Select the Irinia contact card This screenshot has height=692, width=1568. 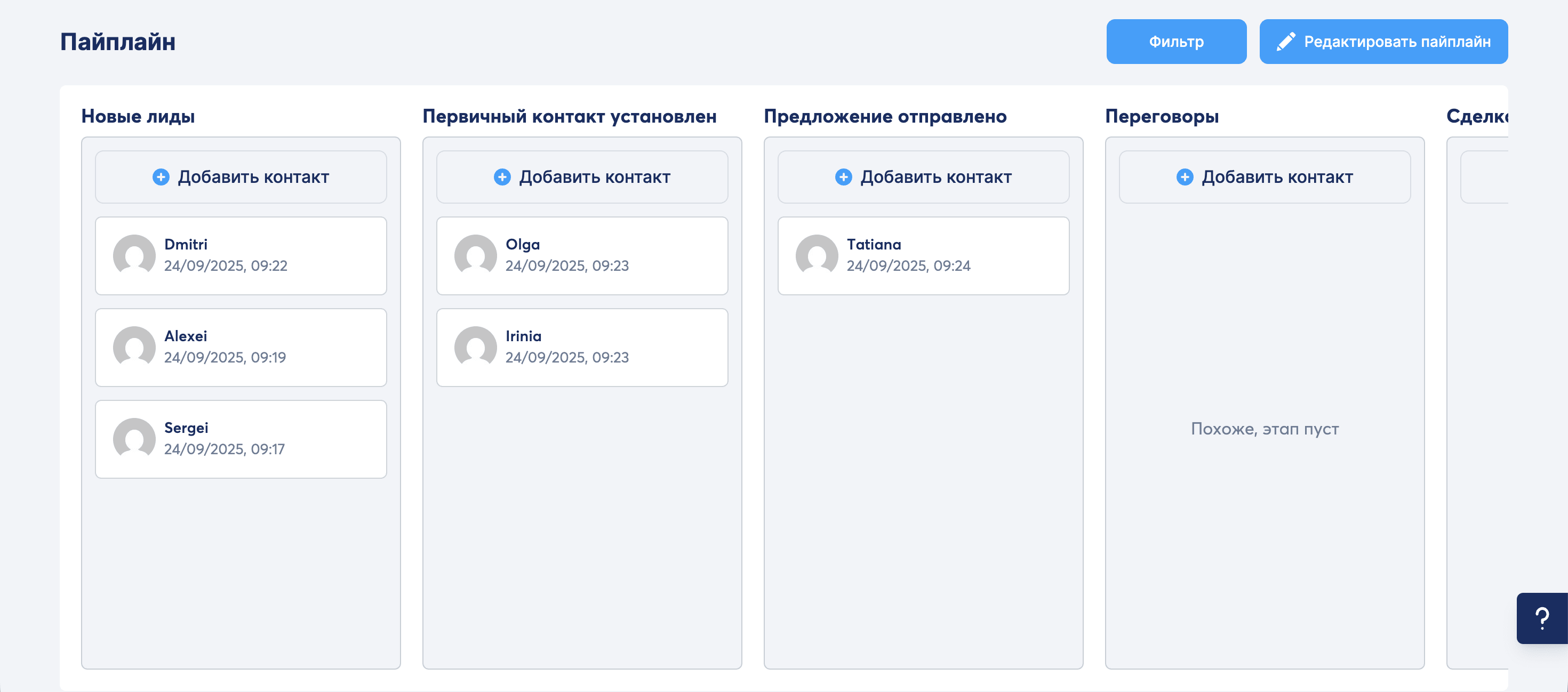pos(582,347)
